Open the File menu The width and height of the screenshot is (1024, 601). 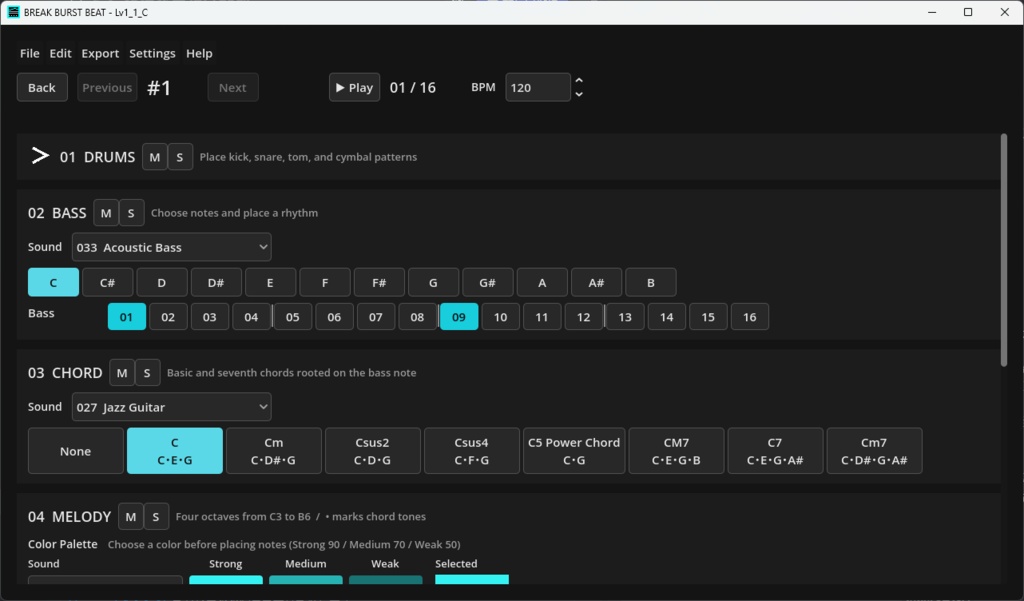pyautogui.click(x=29, y=54)
